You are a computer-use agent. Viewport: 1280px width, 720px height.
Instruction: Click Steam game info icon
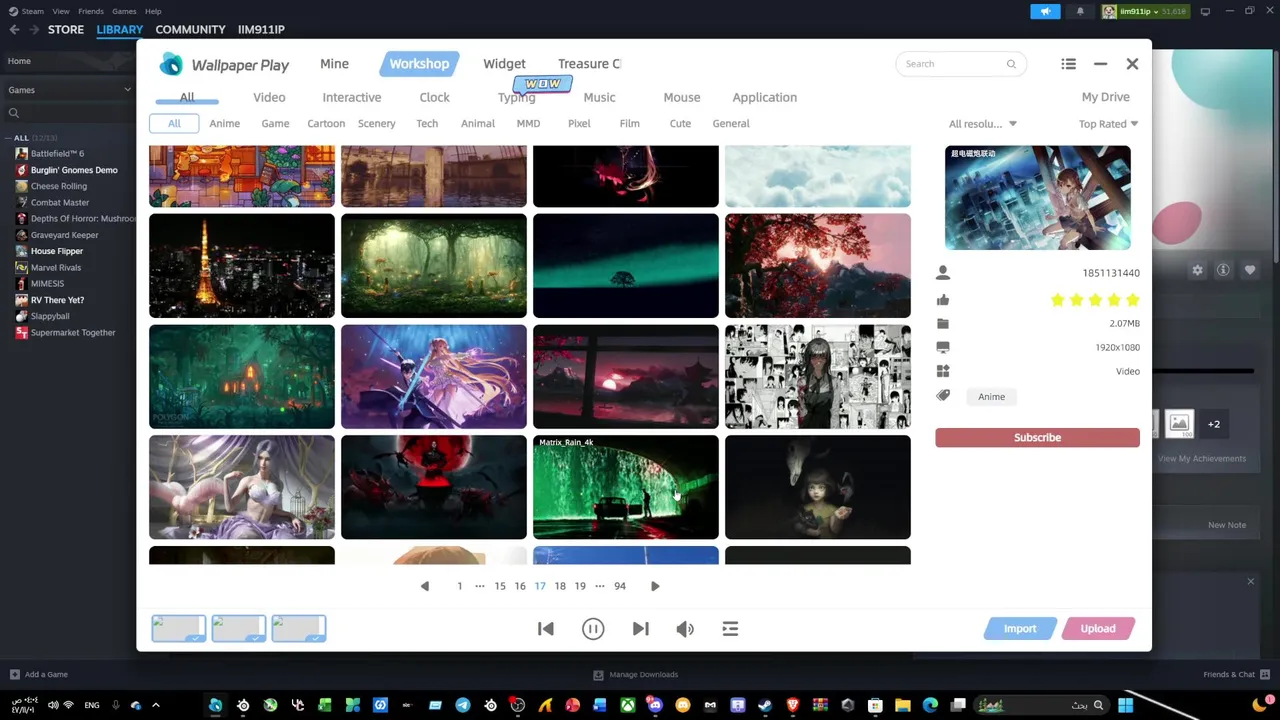(x=1223, y=270)
